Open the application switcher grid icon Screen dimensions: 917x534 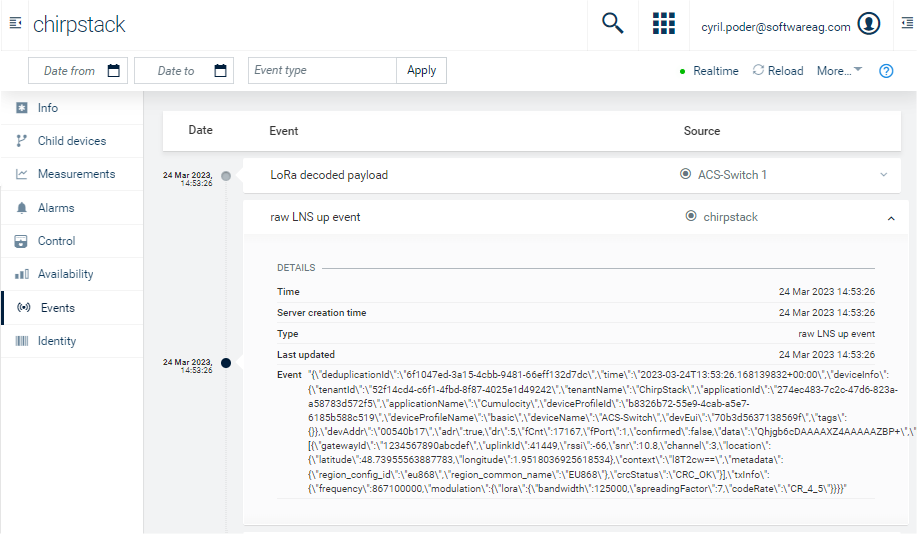click(x=663, y=25)
